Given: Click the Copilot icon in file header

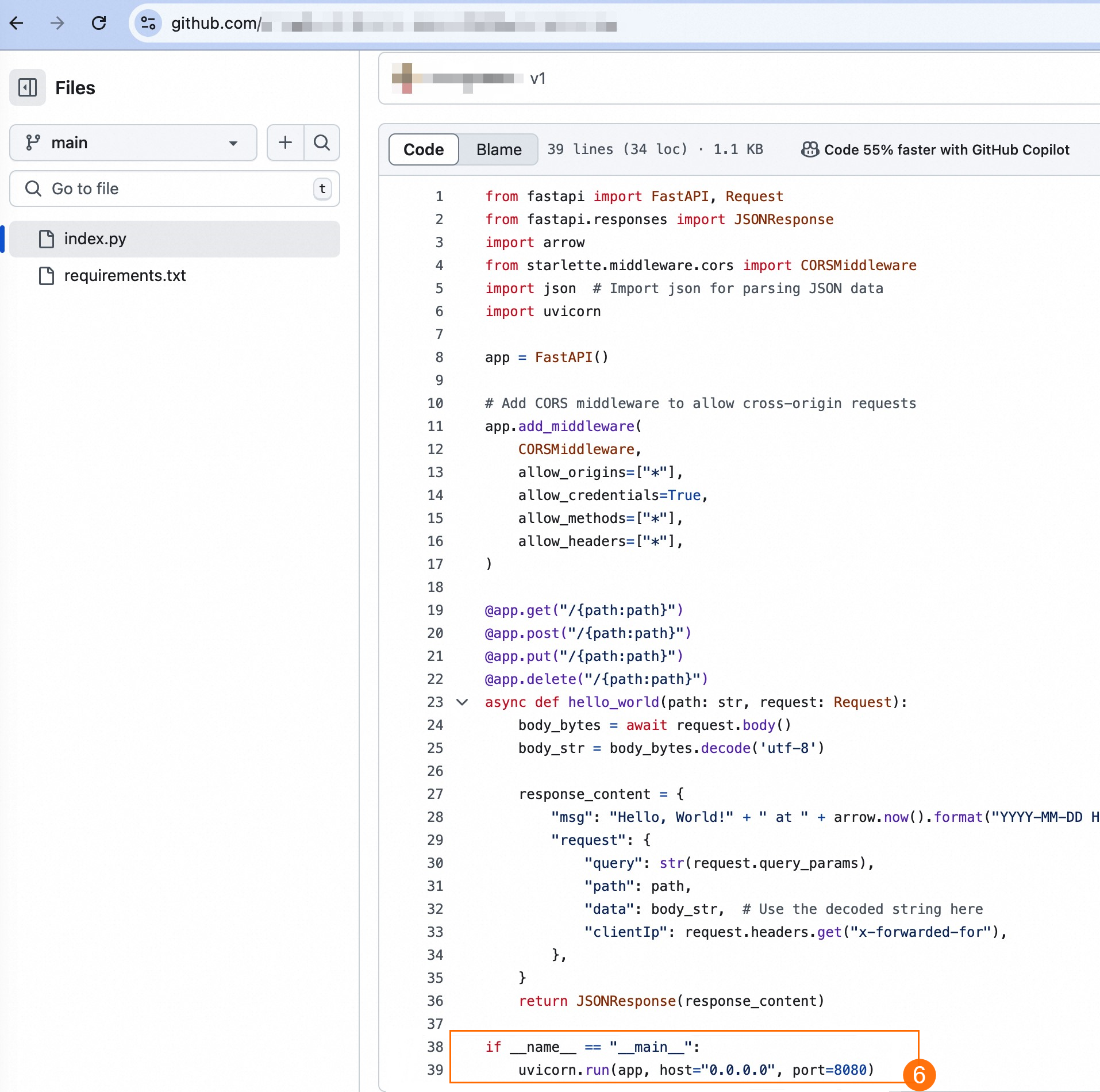Looking at the screenshot, I should [810, 149].
